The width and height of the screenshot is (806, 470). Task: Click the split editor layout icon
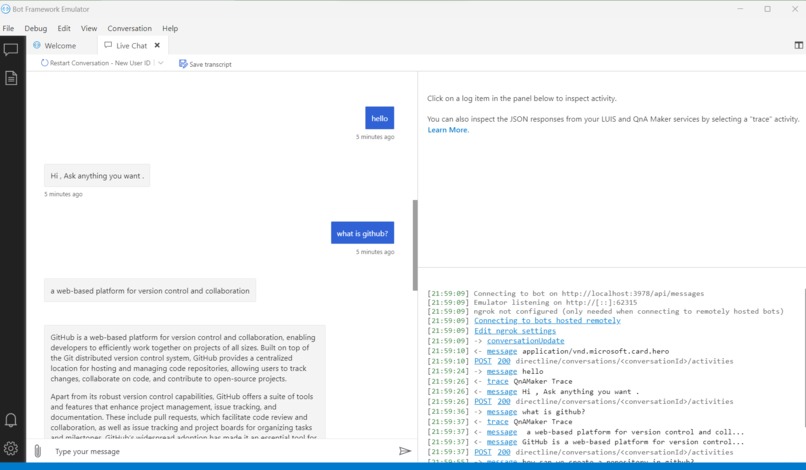(798, 45)
